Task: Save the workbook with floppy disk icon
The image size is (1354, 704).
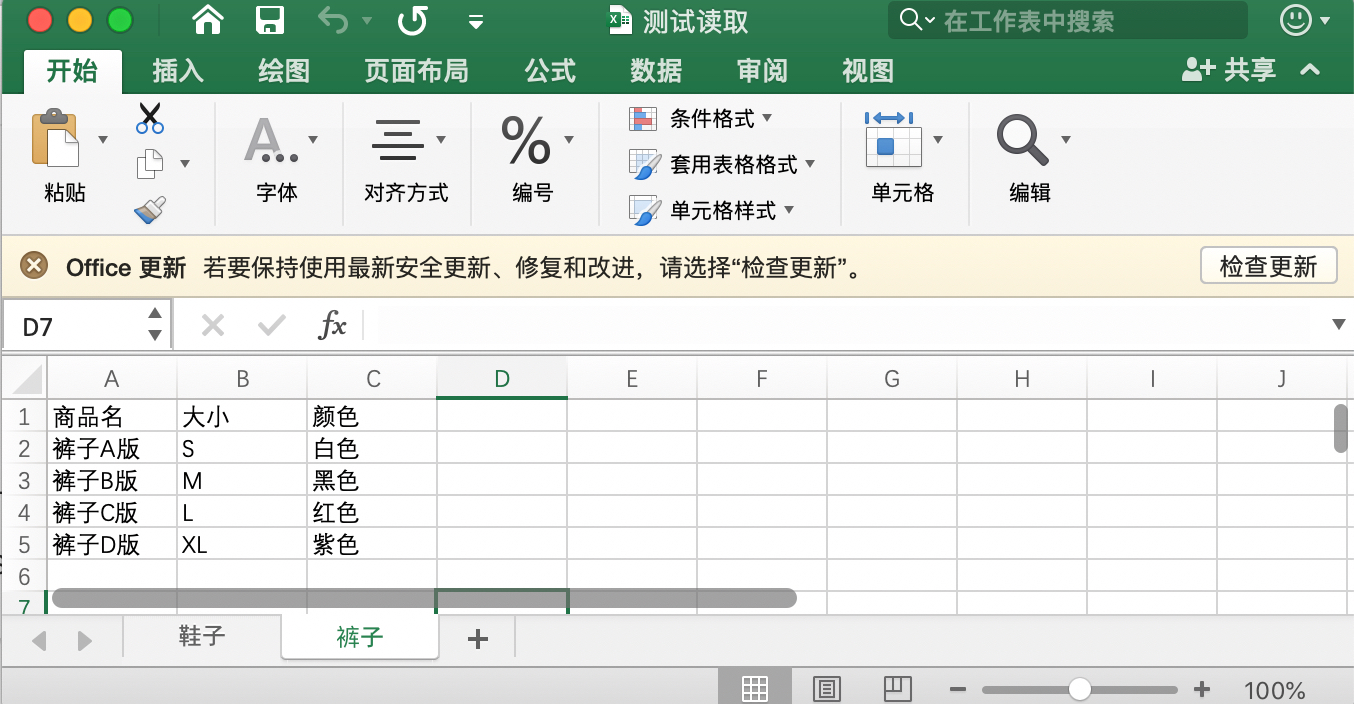Action: [270, 20]
